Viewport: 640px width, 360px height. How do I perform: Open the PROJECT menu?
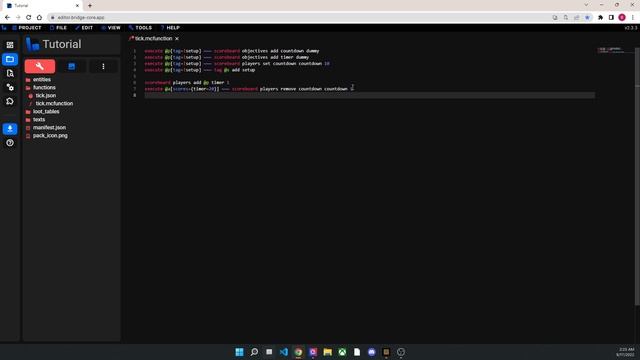tap(27, 28)
